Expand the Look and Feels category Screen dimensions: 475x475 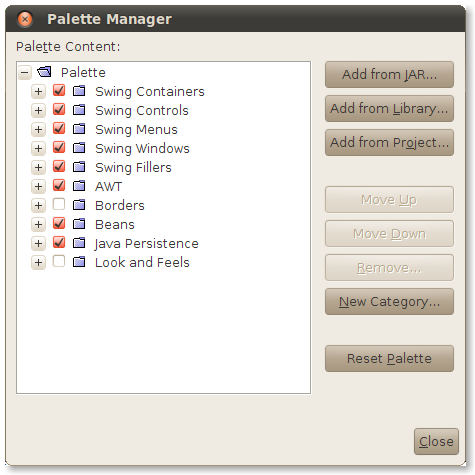click(x=38, y=262)
